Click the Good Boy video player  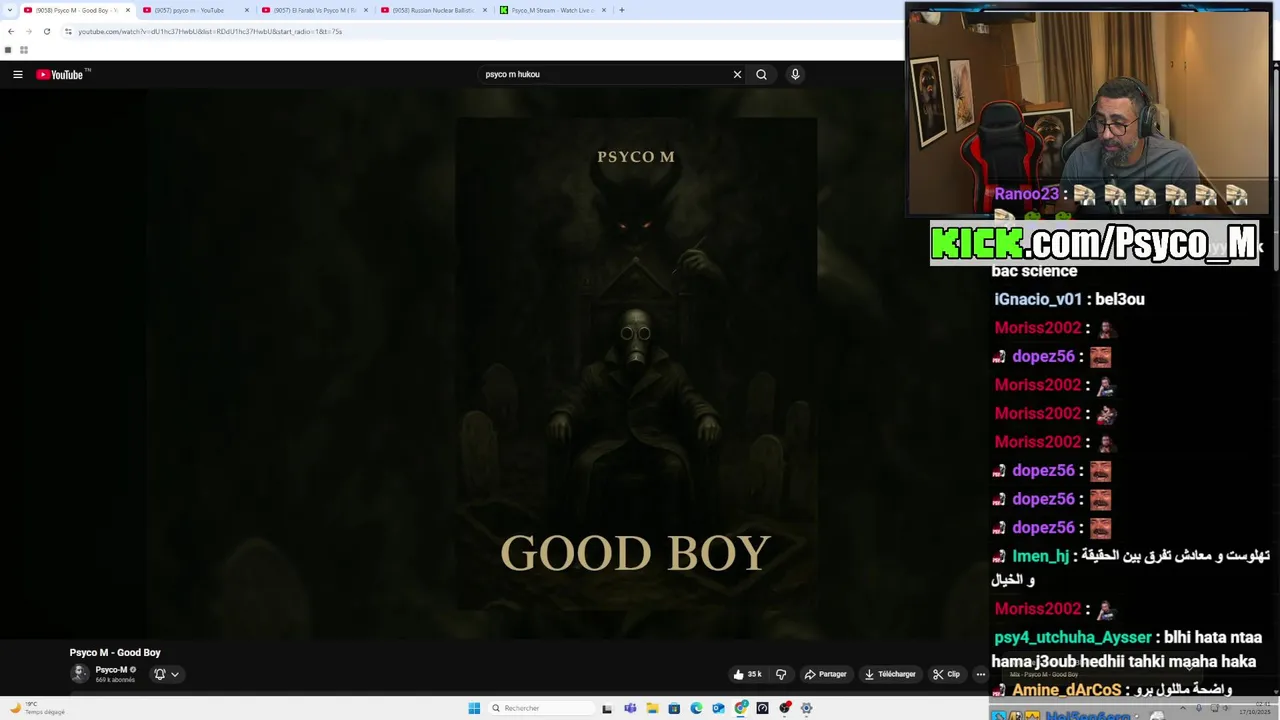494,364
